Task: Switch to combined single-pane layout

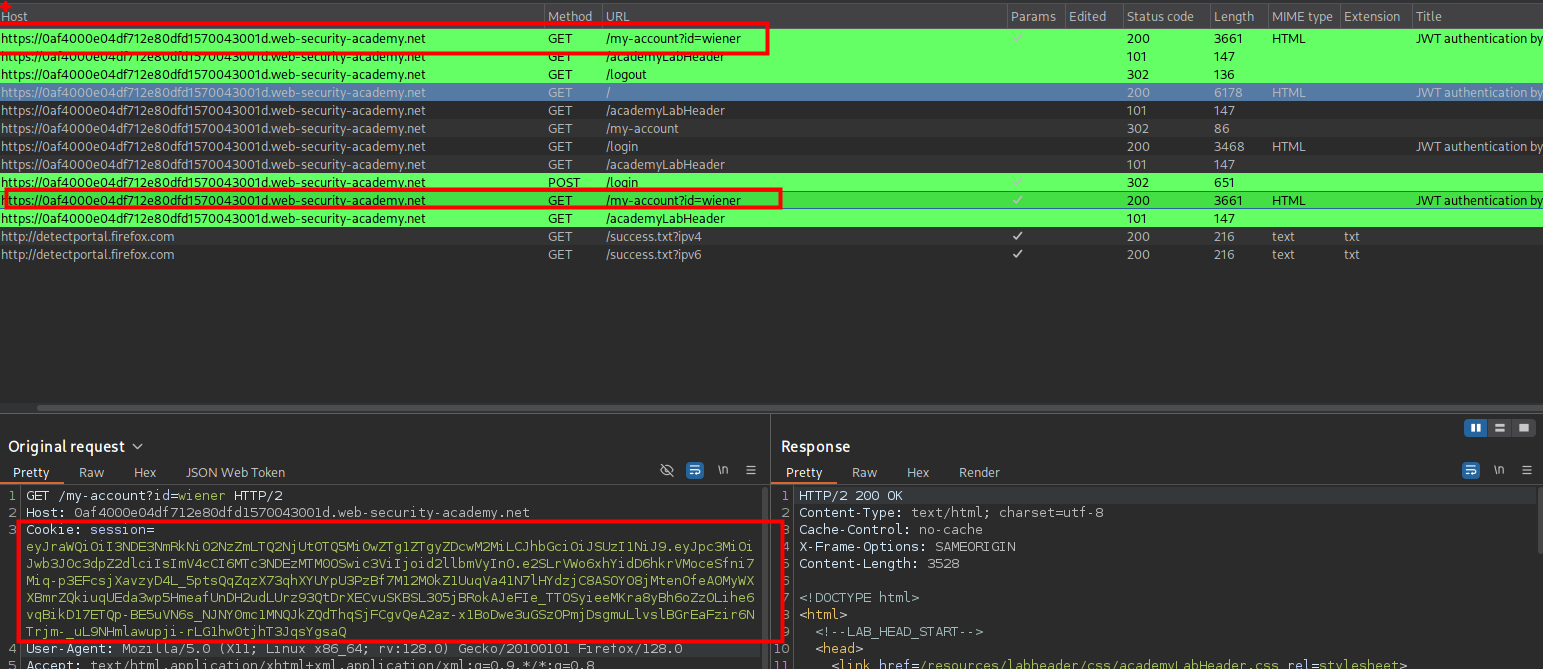Action: tap(1523, 428)
